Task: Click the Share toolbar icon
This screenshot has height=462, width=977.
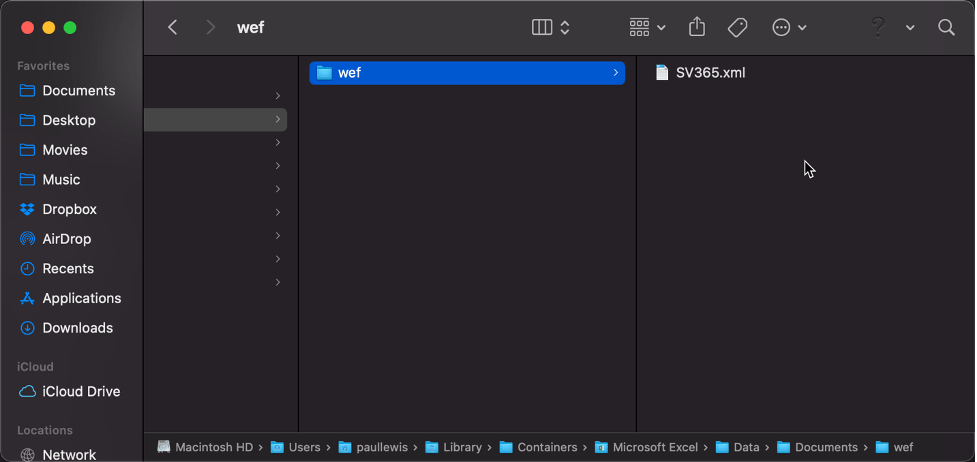Action: [697, 28]
